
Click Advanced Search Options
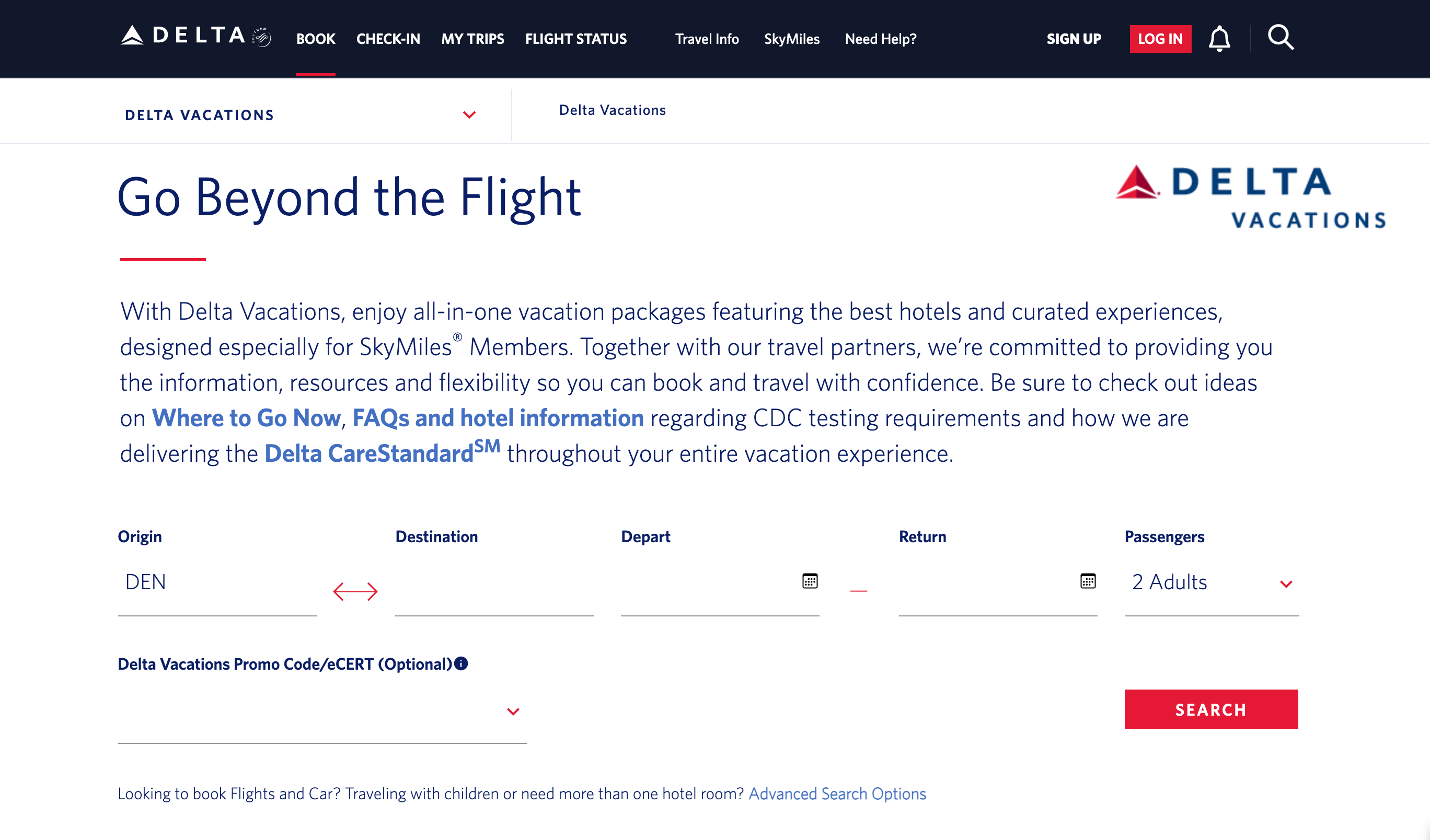click(x=838, y=794)
